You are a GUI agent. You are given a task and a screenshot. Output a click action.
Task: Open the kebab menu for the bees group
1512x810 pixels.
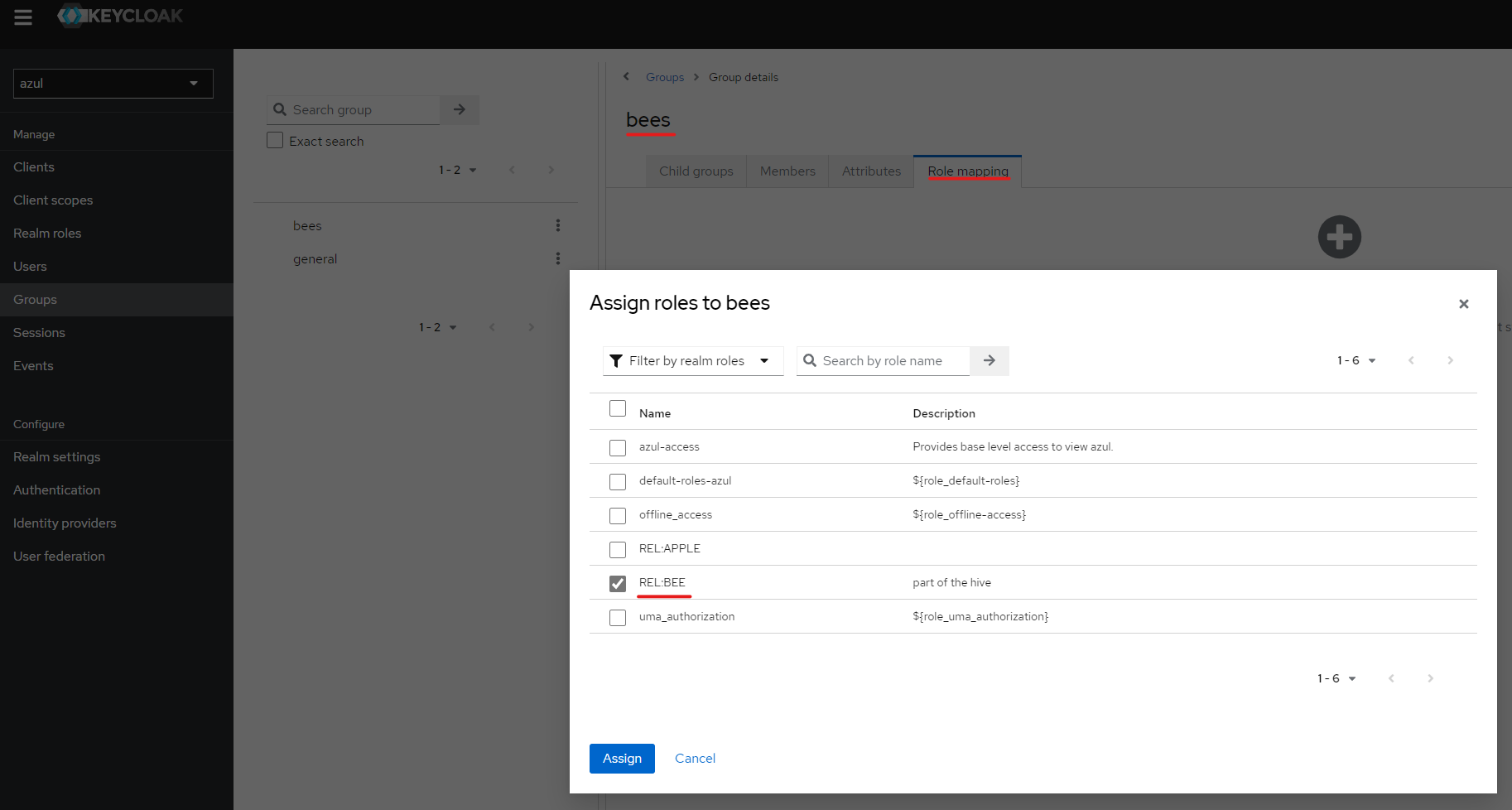point(557,224)
